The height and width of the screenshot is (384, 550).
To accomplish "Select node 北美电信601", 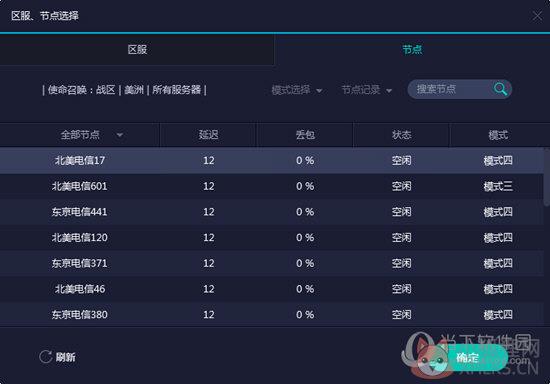I will 272,186.
